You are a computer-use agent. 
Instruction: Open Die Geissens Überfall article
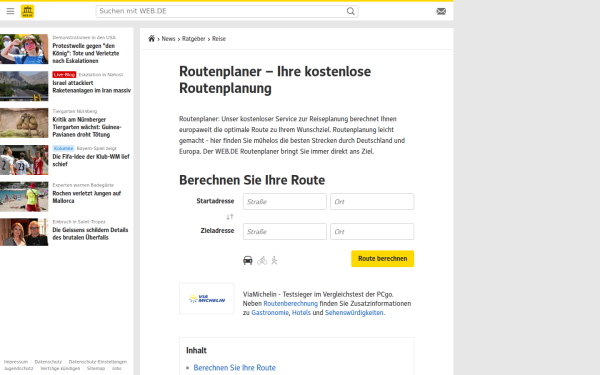90,234
